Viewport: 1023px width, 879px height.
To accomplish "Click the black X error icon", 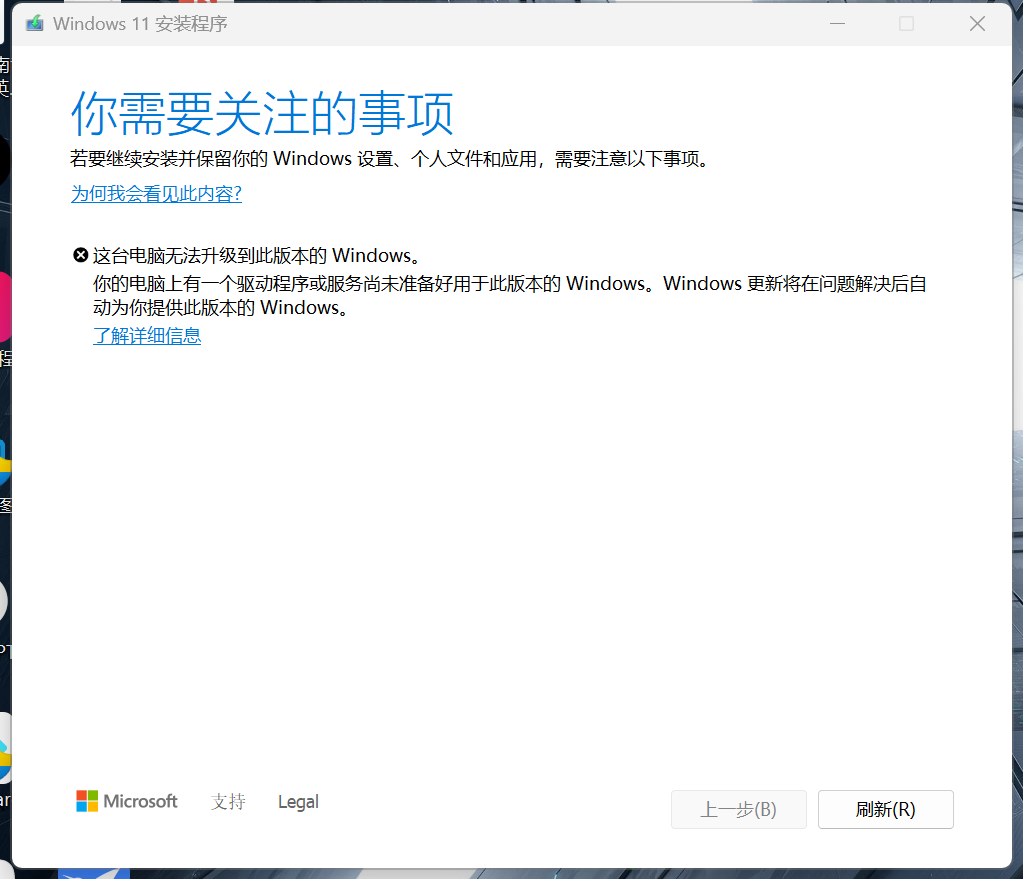I will (x=80, y=255).
